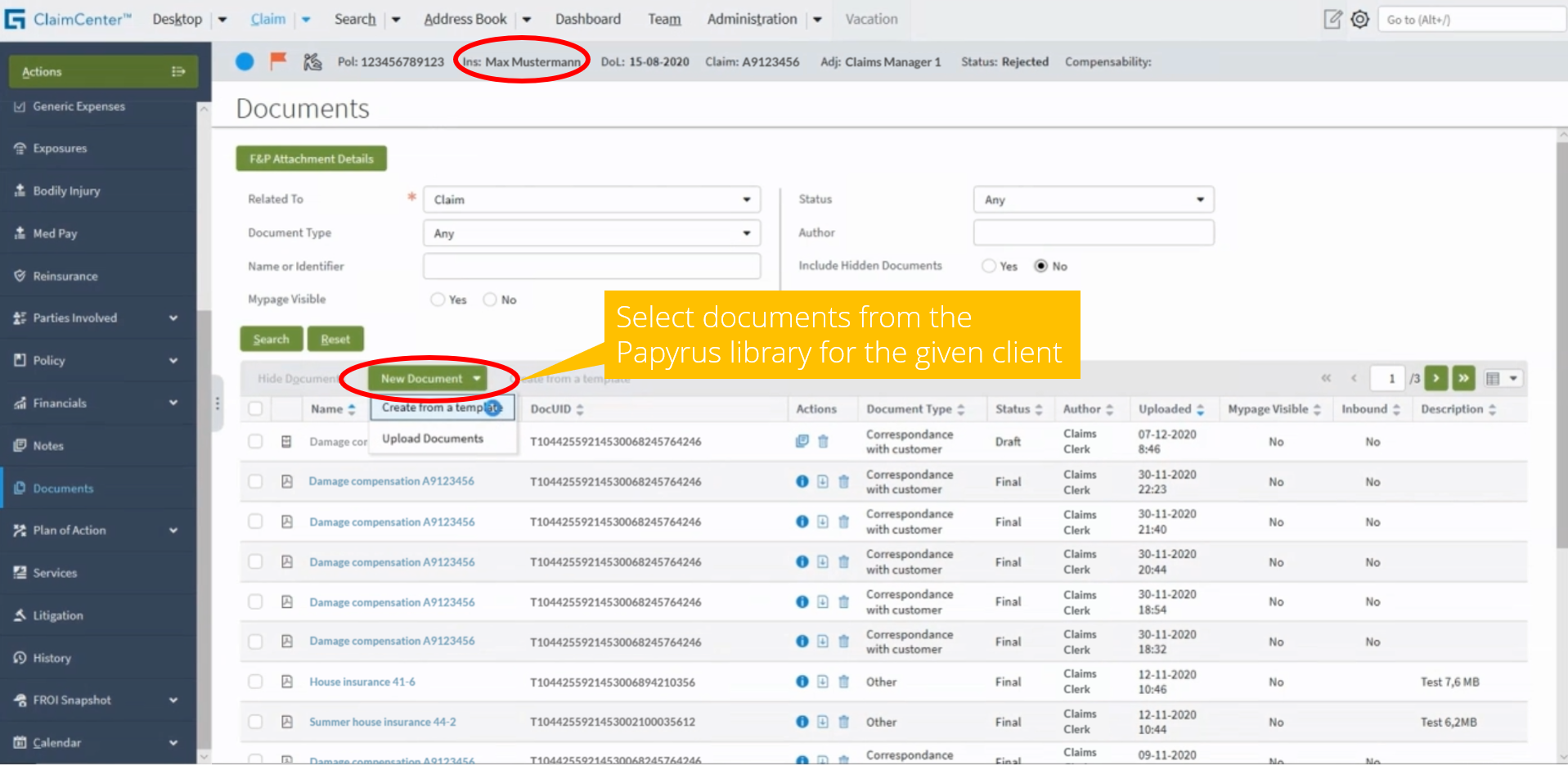Switch to the Dashboard menu
The height and width of the screenshot is (766, 1568).
tap(587, 18)
